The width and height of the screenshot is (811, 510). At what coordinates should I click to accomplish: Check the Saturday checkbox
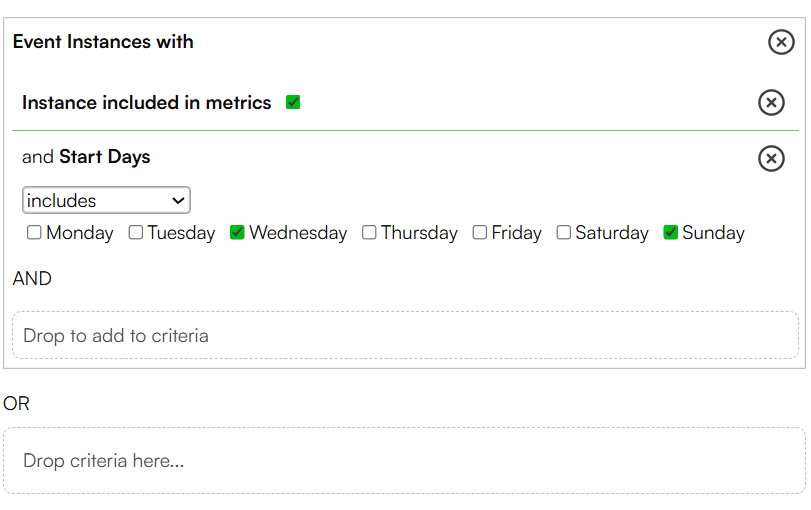[x=563, y=232]
